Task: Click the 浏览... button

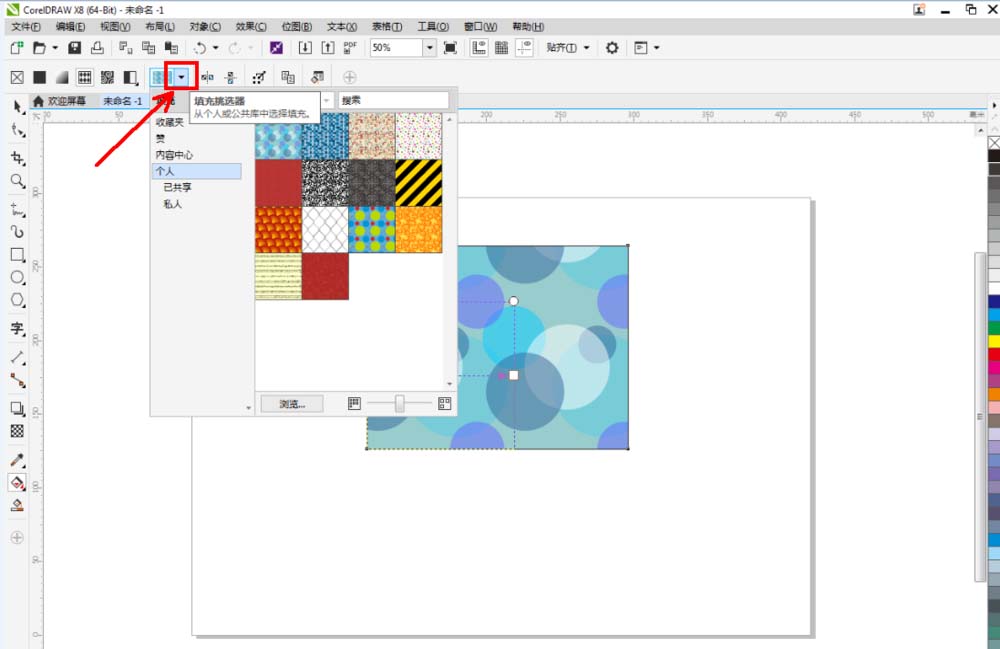Action: point(291,404)
